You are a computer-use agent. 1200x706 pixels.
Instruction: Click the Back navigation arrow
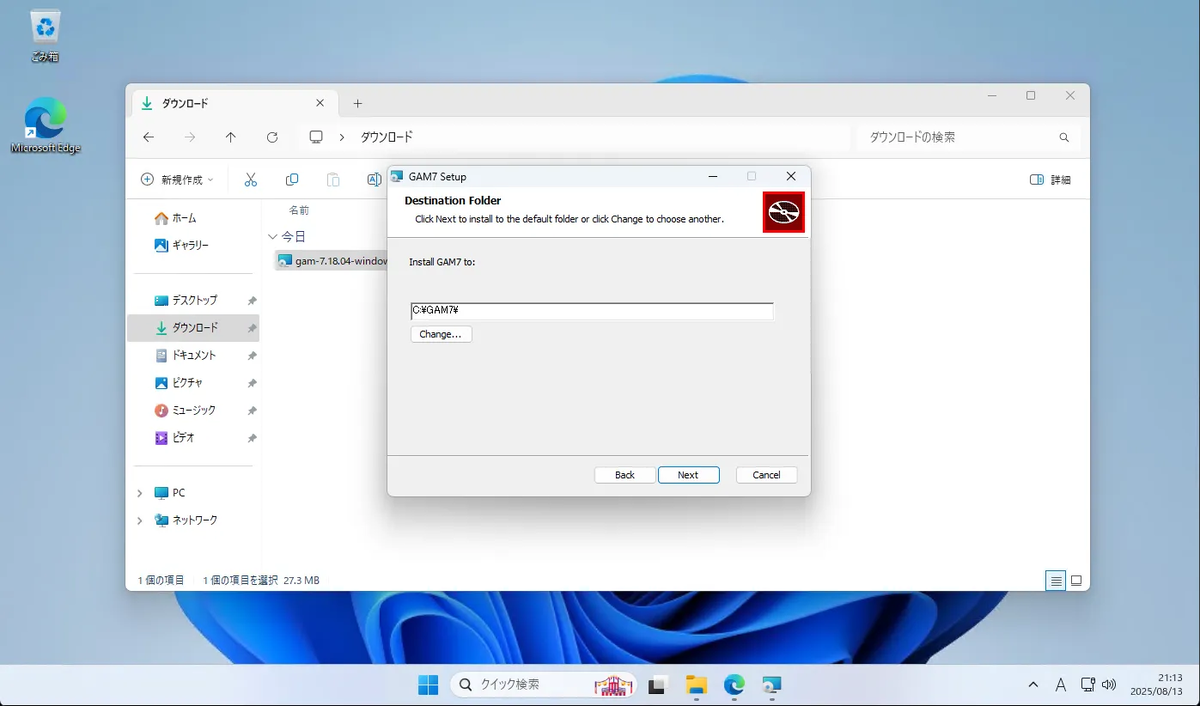coord(149,137)
